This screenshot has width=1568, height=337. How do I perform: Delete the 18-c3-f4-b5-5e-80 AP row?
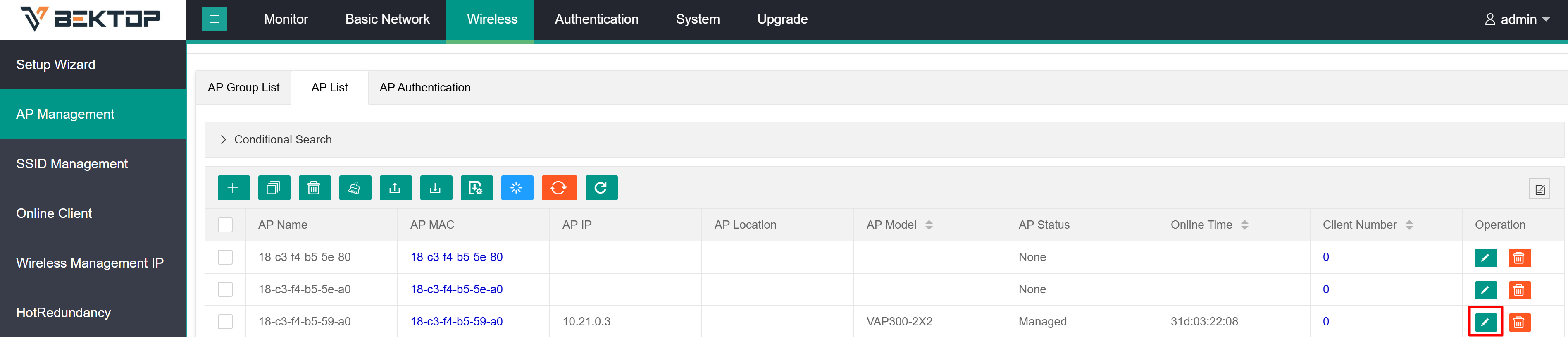[x=1519, y=258]
